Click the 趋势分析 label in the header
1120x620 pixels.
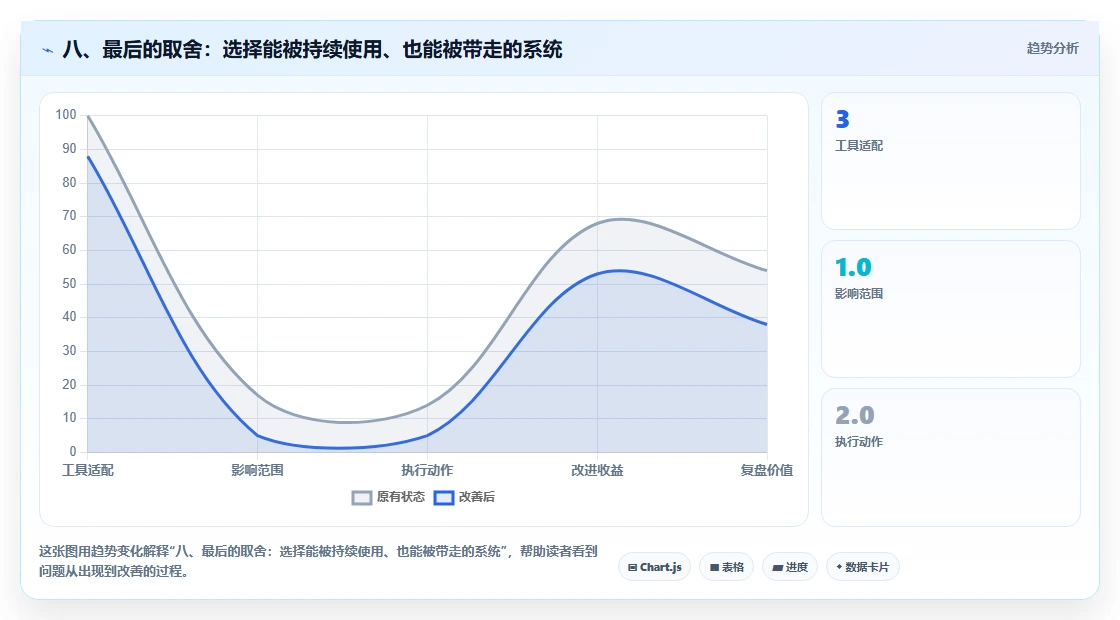pos(1052,49)
